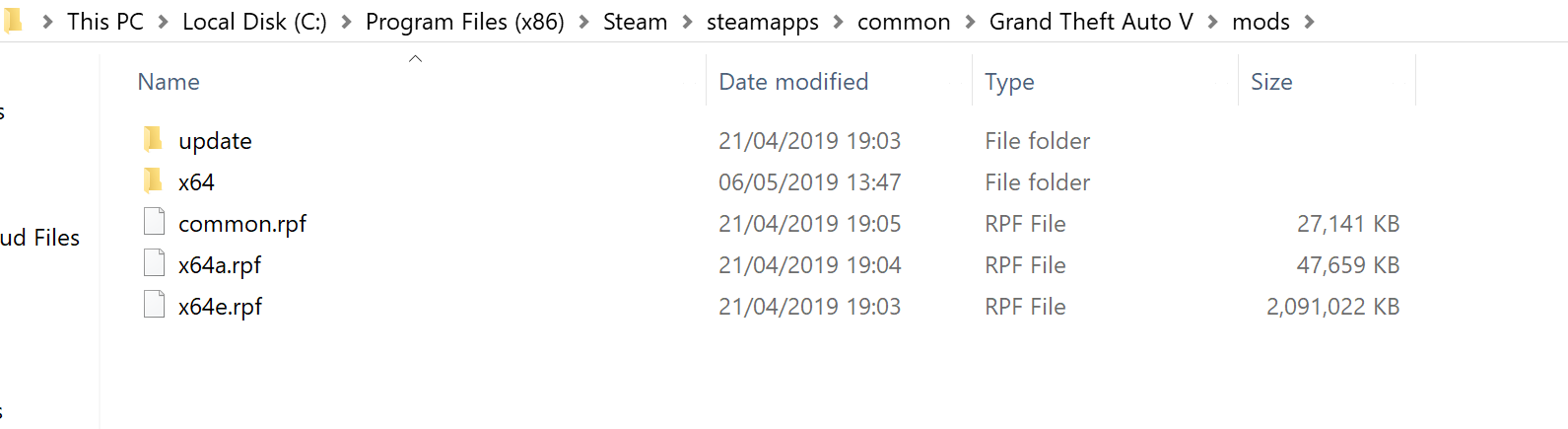Image resolution: width=1568 pixels, height=429 pixels.
Task: Navigate to Local Disk (C:) breadcrumb
Action: point(254,22)
